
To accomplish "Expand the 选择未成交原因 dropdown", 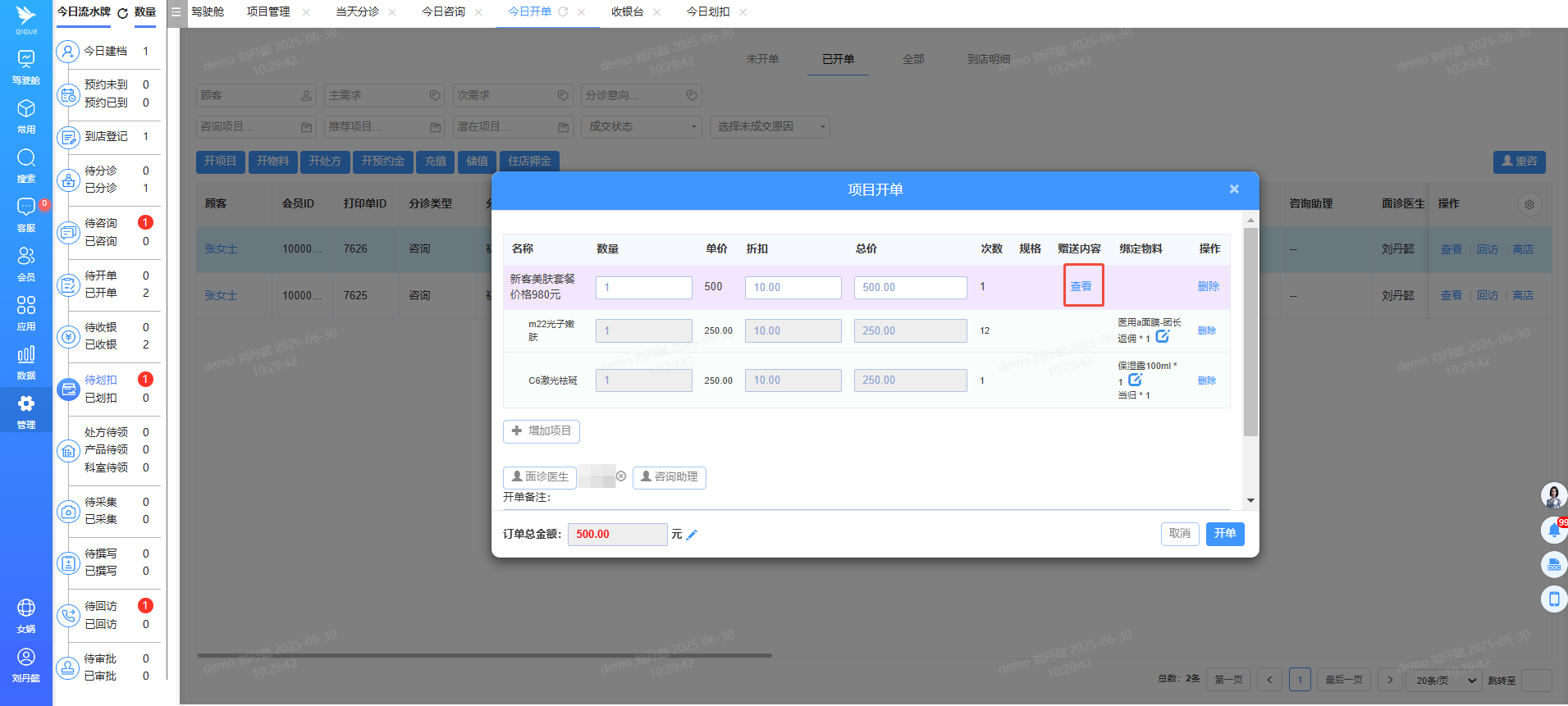I will (769, 127).
